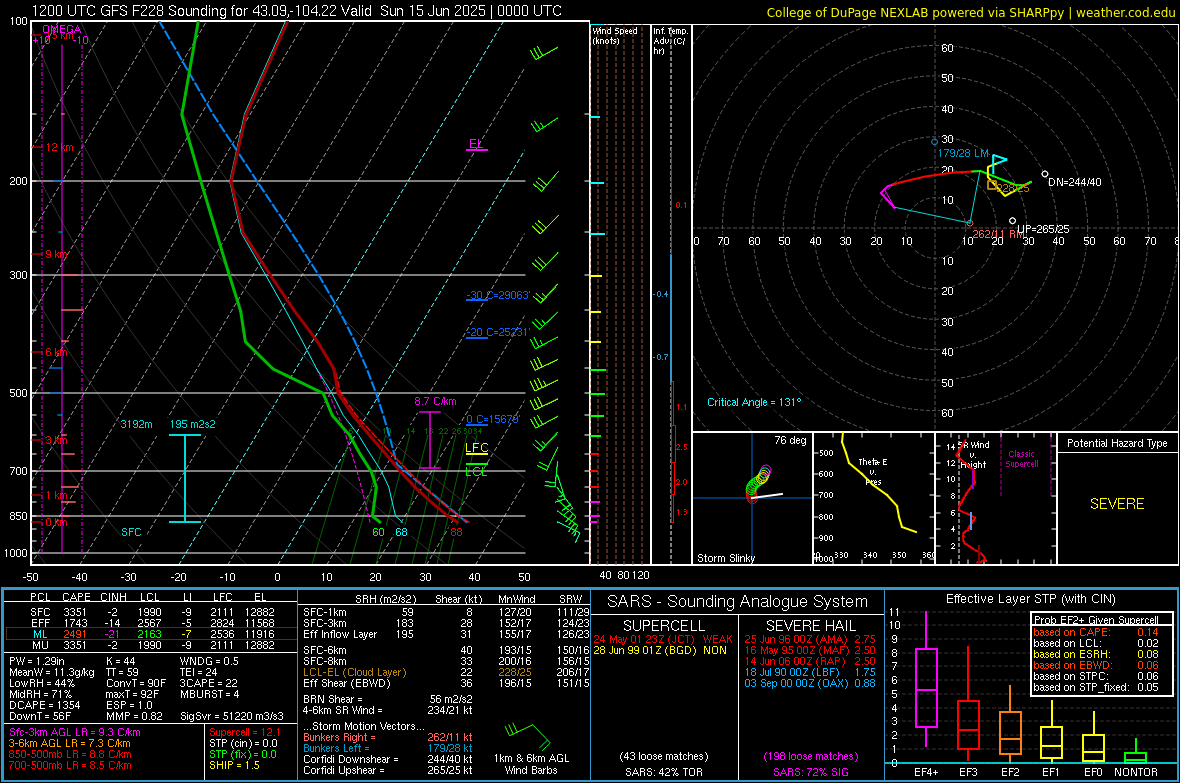Viewport: 1180px width, 783px height.
Task: Click the 25 Jun 96 00Z (AMA) hail analog
Action: 810,639
